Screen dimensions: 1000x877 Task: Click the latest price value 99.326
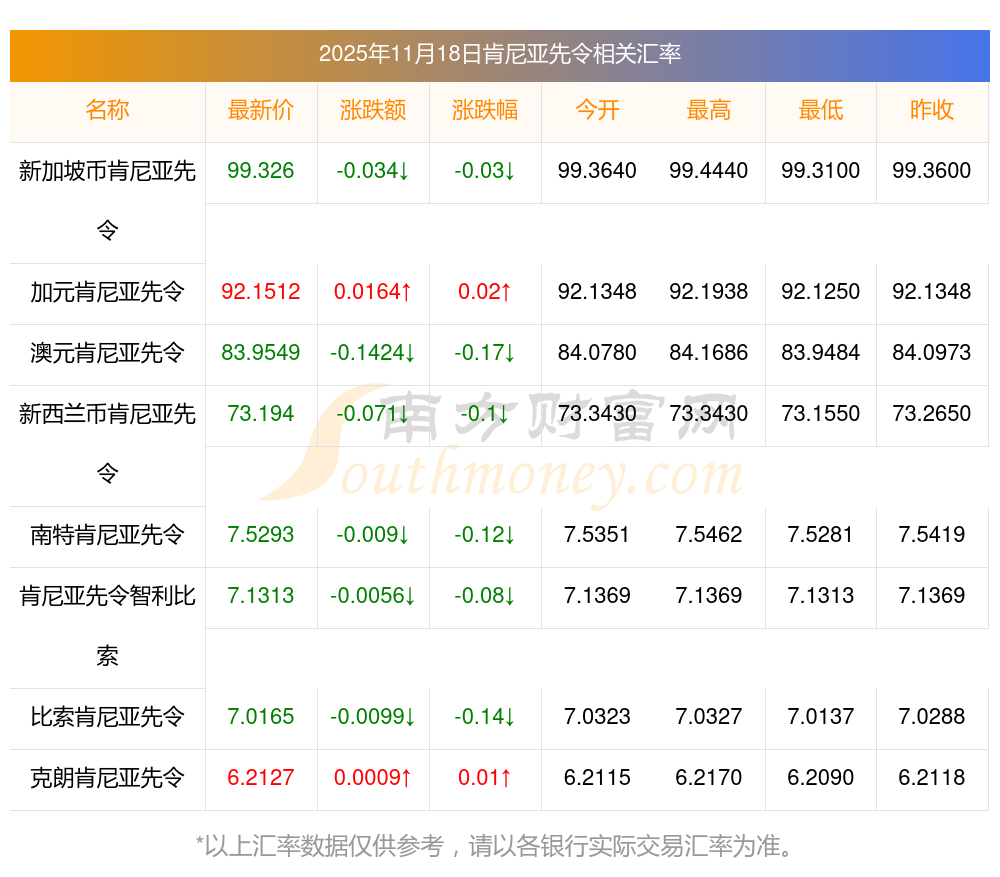click(261, 171)
